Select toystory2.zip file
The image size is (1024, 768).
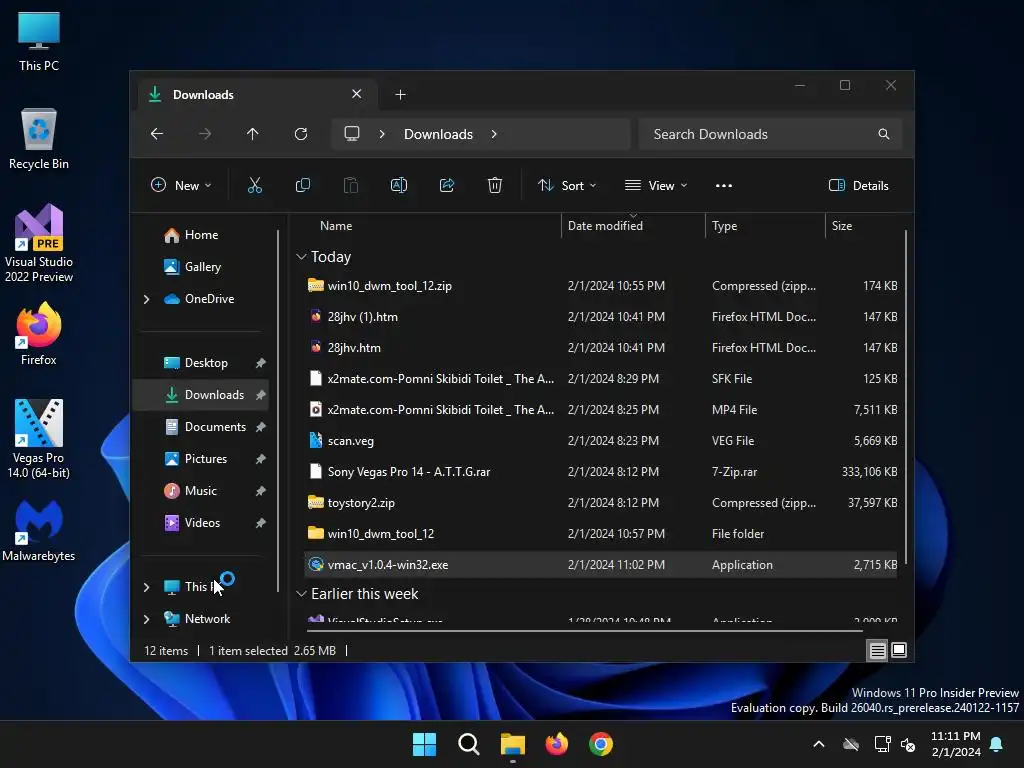(601, 503)
